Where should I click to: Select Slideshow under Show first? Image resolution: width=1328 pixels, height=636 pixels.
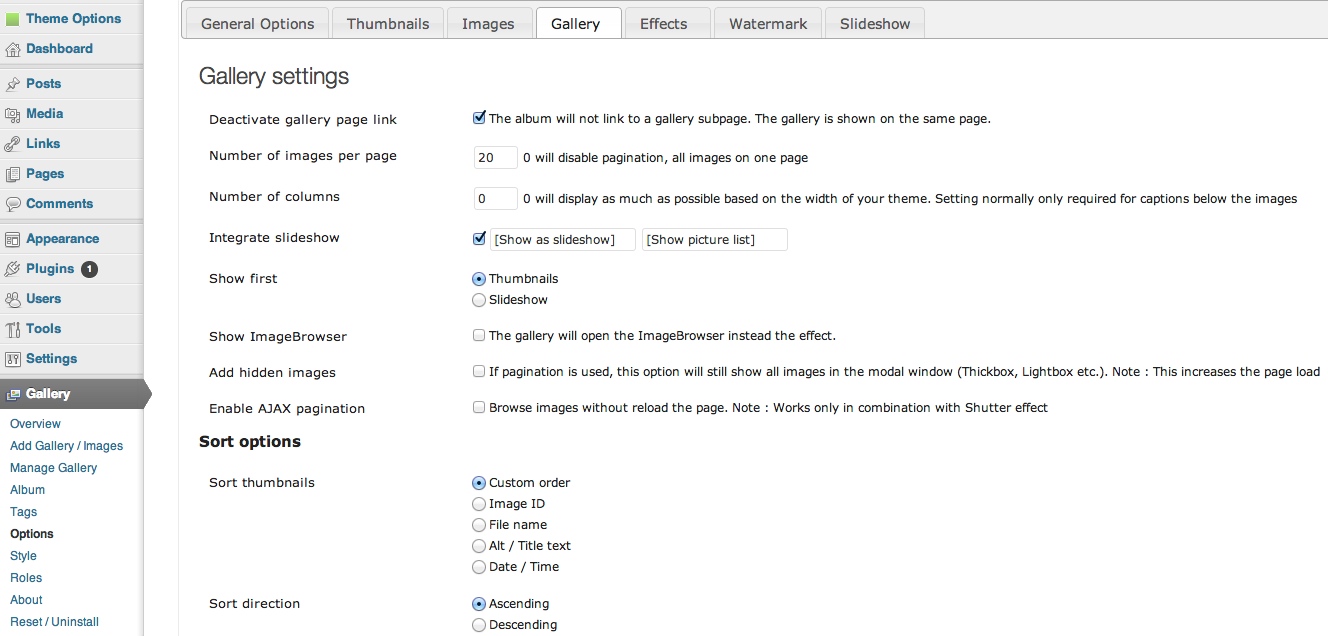pos(479,300)
